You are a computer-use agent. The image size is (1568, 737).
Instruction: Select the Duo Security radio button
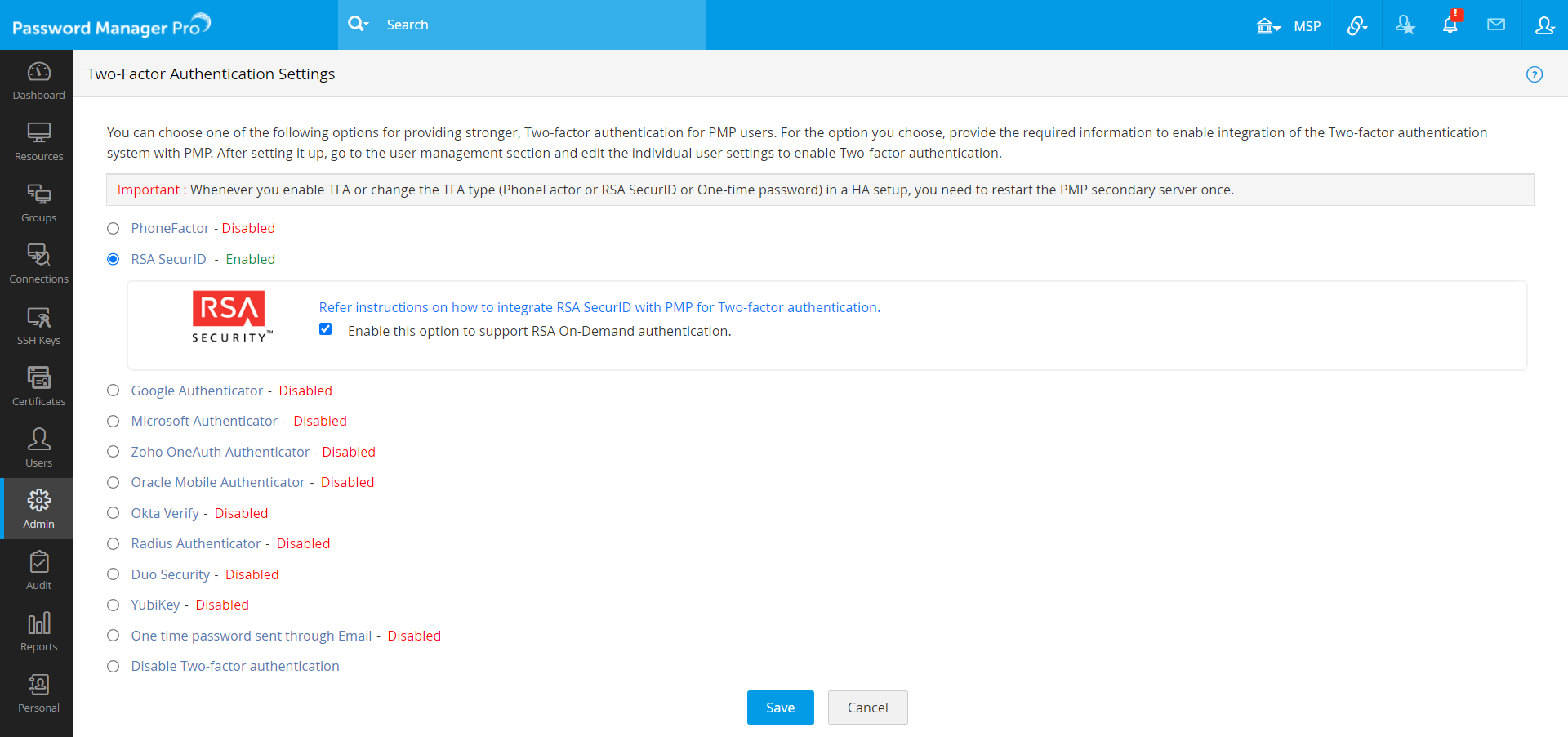click(x=114, y=574)
